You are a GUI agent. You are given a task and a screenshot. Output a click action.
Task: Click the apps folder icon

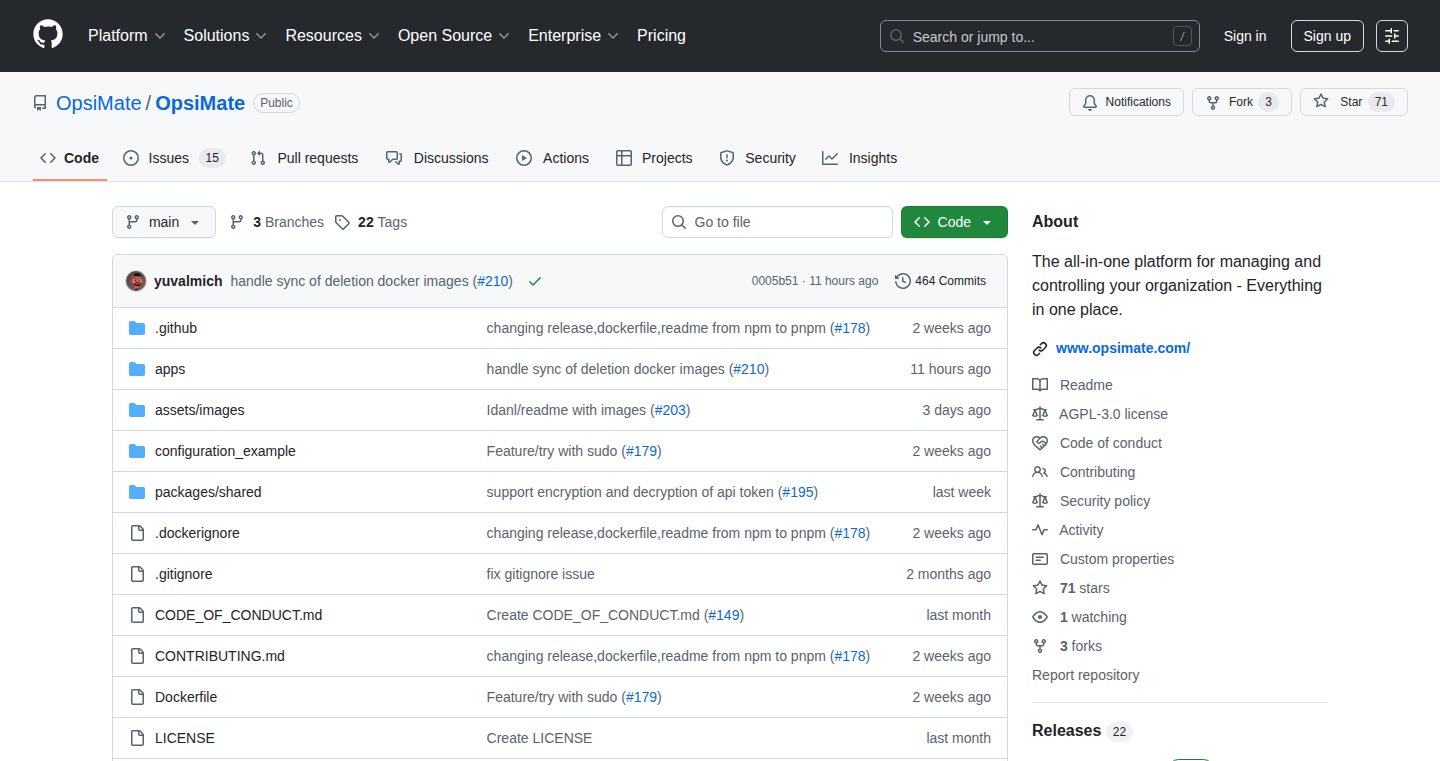pos(137,369)
